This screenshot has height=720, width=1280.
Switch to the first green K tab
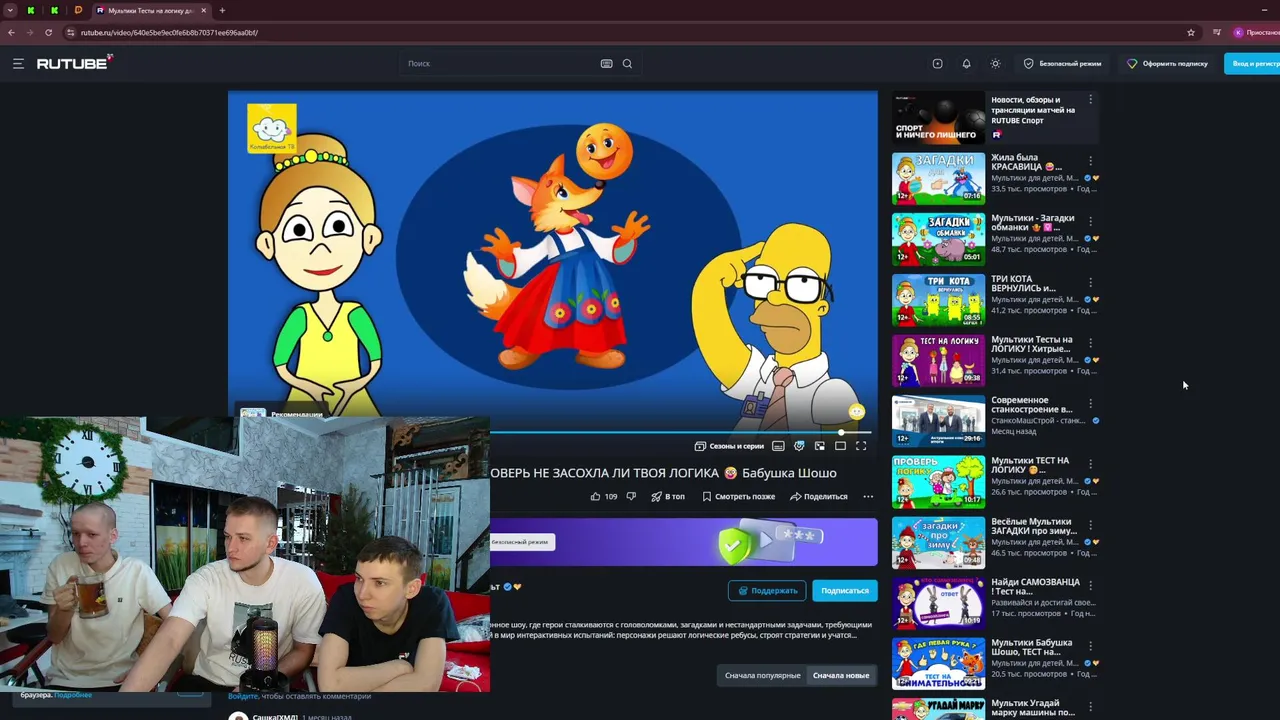tap(30, 10)
